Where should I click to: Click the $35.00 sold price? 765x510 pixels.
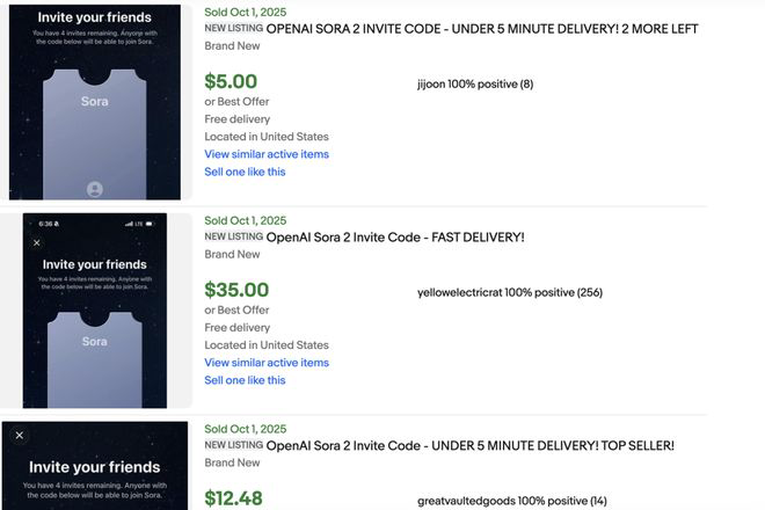(236, 290)
